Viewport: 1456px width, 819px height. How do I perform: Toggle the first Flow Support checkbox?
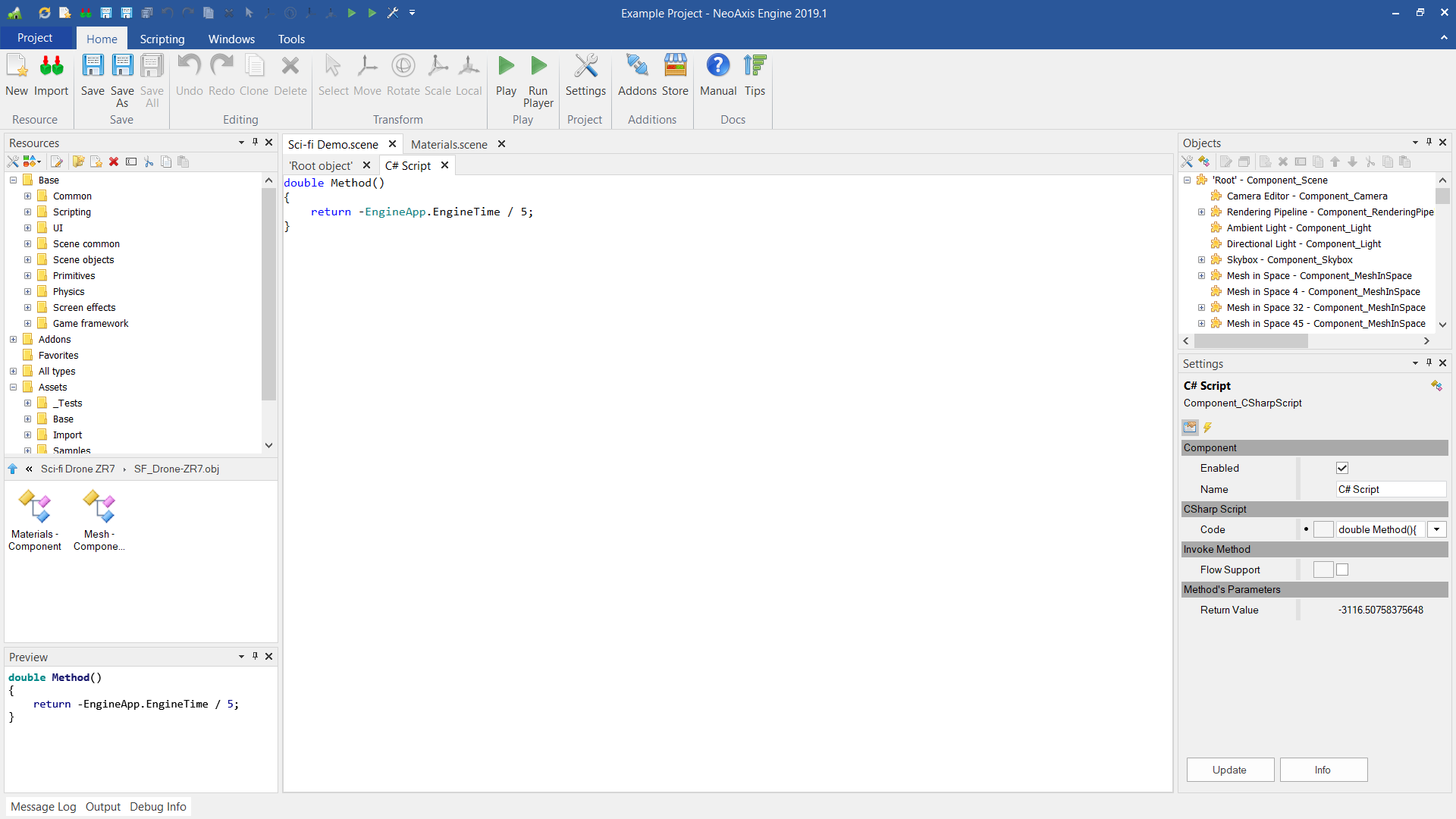point(1323,569)
